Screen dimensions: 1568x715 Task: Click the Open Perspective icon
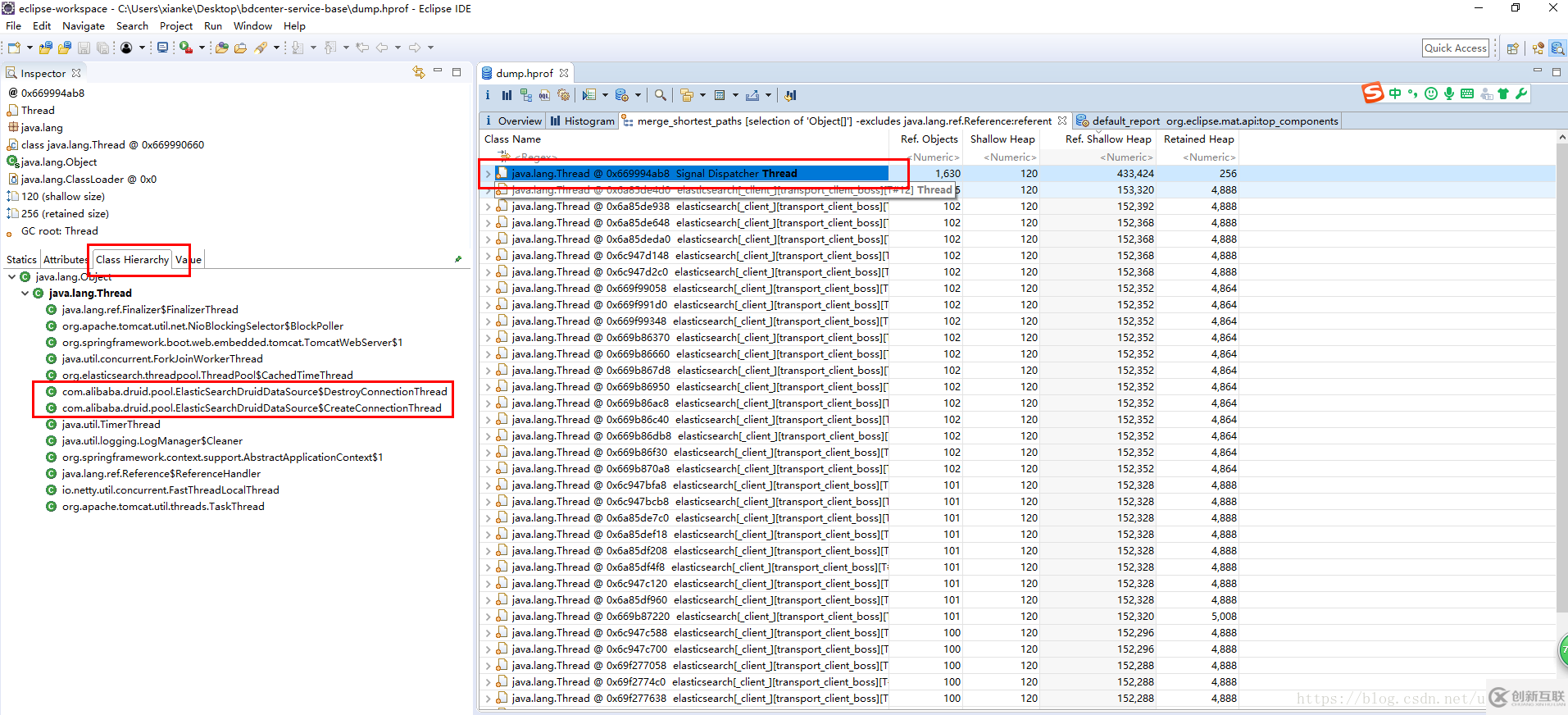(1513, 48)
